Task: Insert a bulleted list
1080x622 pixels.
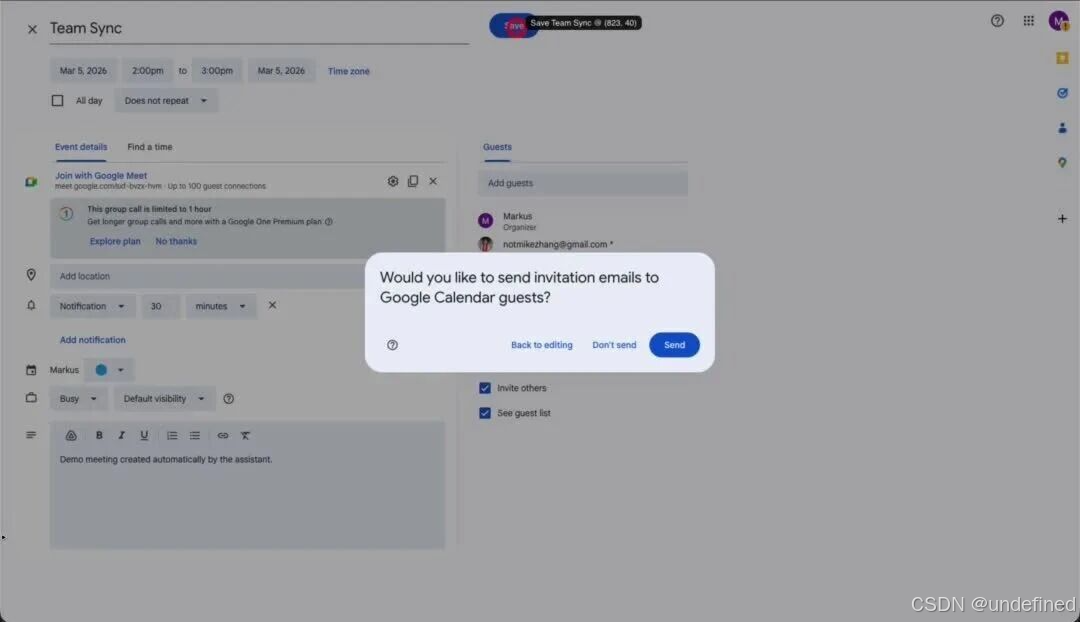Action: pyautogui.click(x=195, y=435)
